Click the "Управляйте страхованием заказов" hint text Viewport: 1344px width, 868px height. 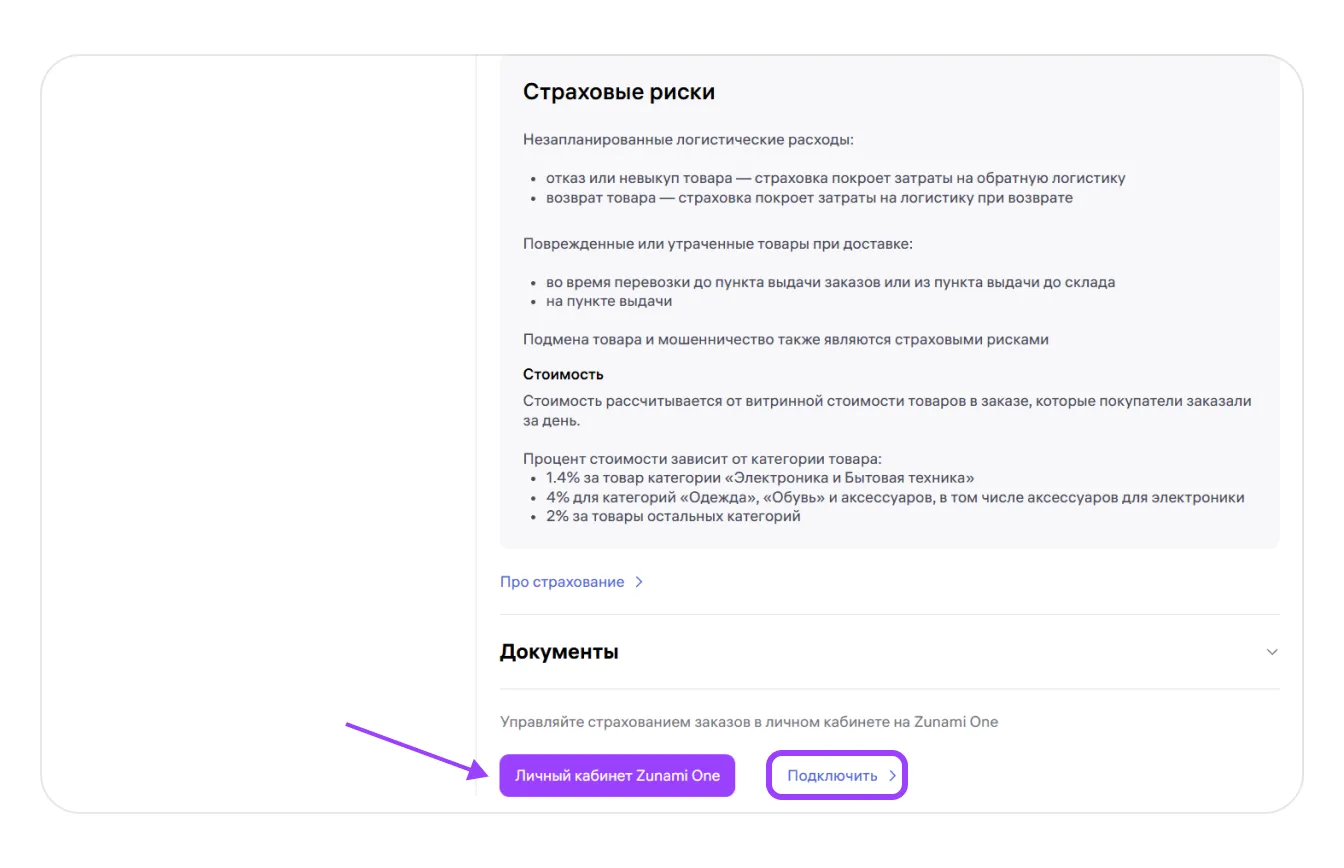click(748, 721)
